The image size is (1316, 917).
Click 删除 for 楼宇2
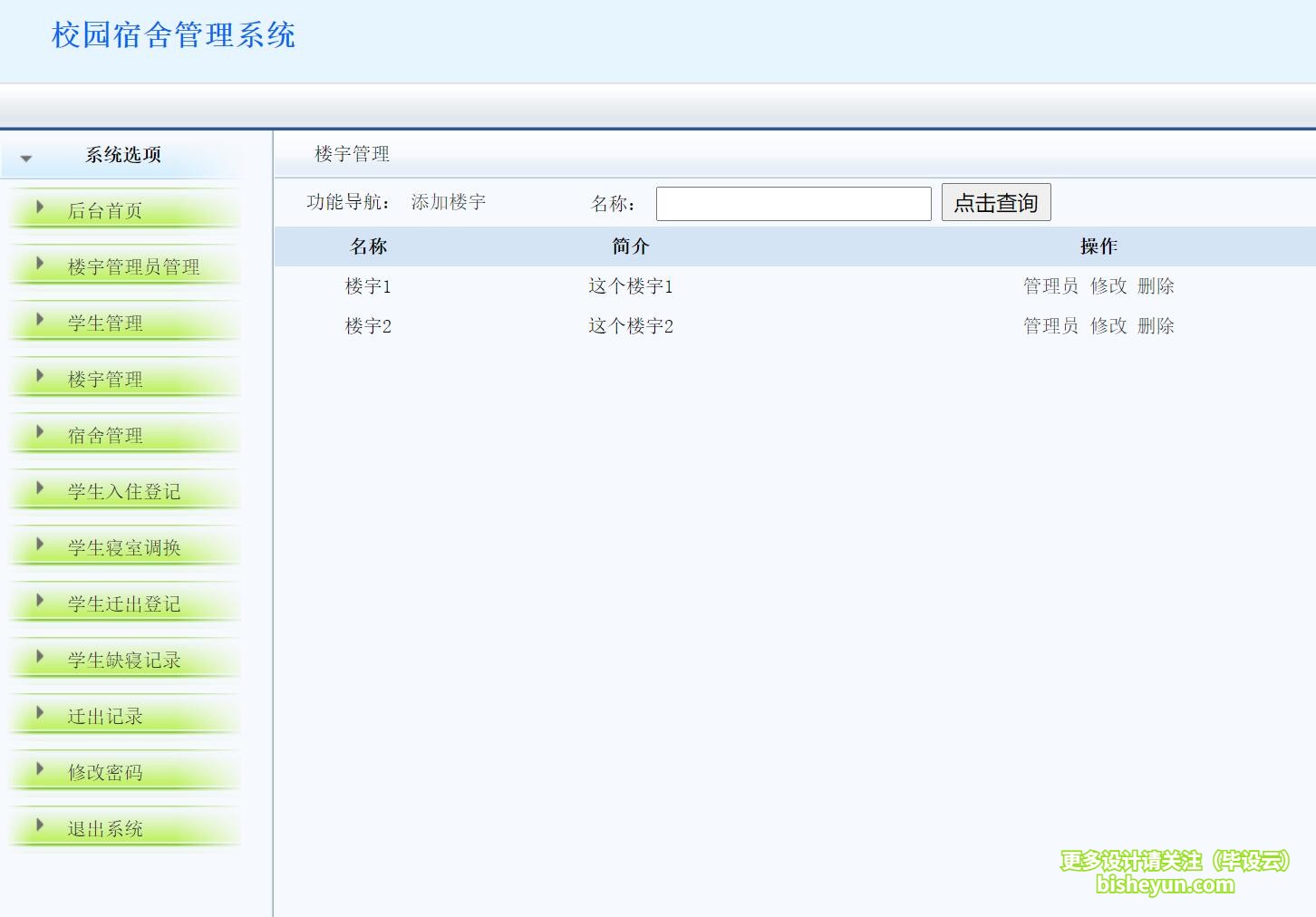(x=1156, y=325)
